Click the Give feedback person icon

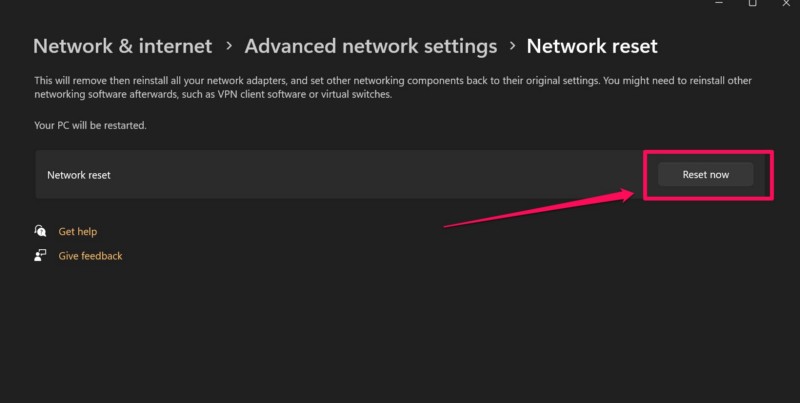click(41, 256)
